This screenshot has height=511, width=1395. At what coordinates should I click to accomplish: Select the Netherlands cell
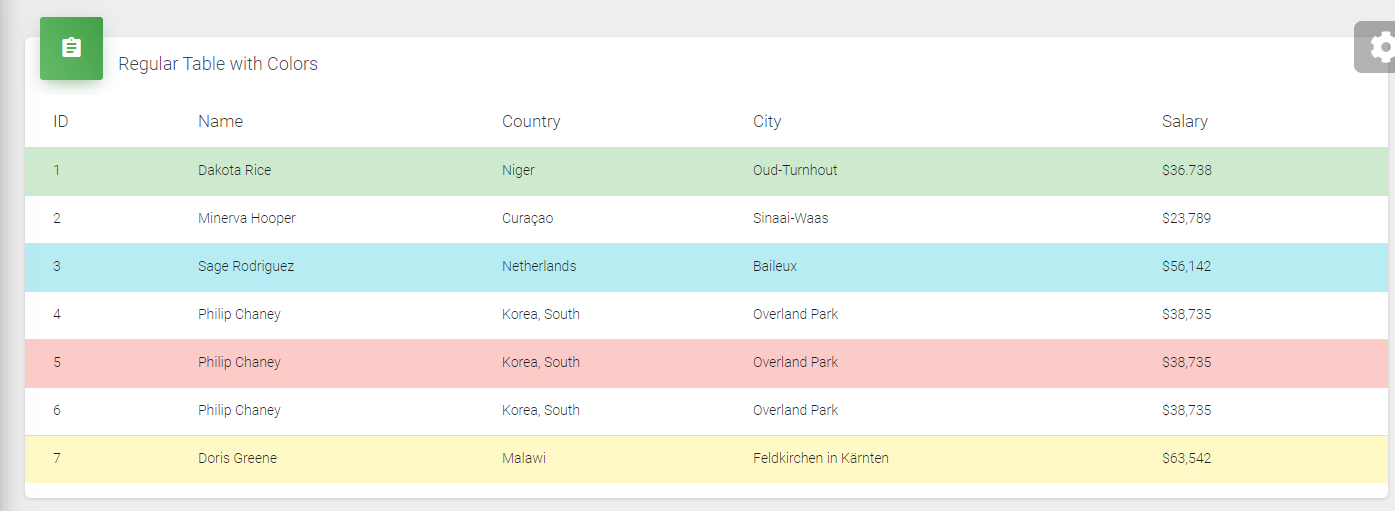(x=539, y=266)
